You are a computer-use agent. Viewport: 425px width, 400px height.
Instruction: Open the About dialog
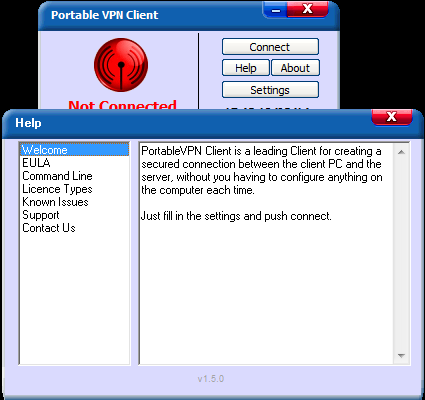pos(295,68)
